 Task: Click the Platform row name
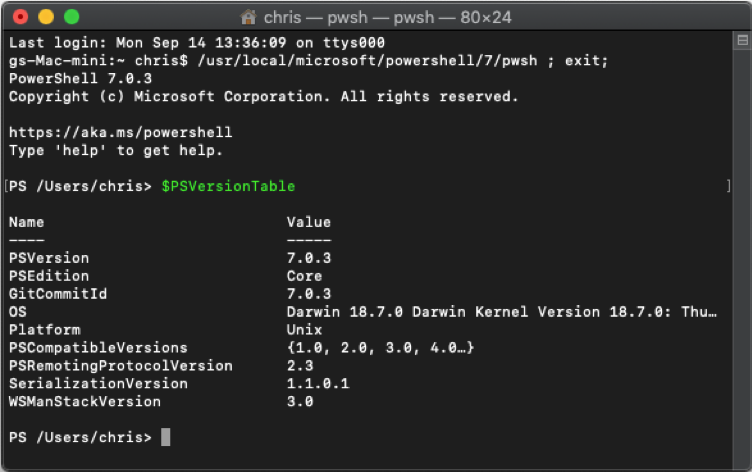(x=45, y=330)
